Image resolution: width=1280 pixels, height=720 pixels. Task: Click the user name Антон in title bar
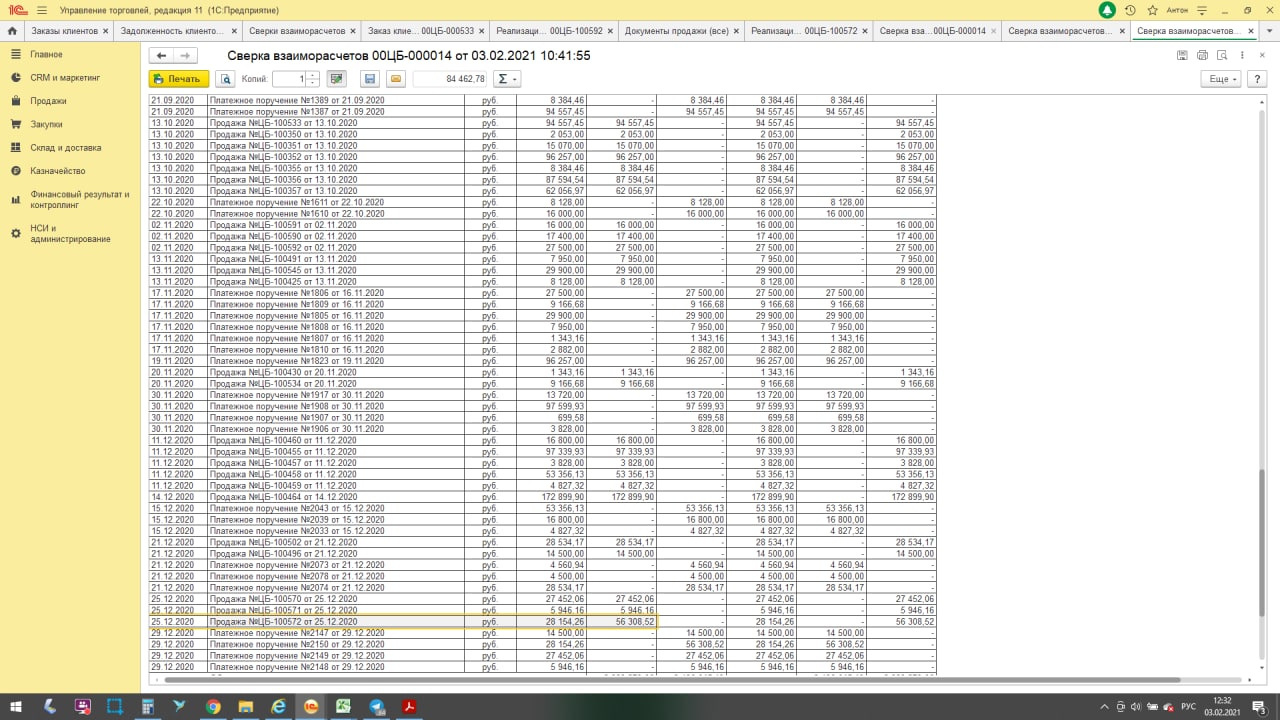point(1176,10)
